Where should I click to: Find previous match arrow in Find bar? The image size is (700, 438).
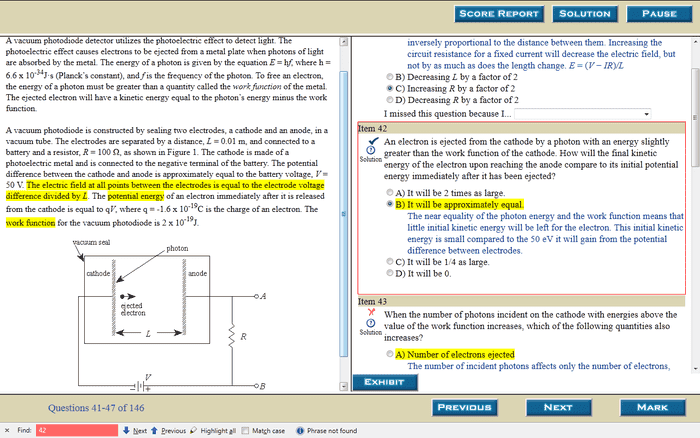click(x=154, y=430)
